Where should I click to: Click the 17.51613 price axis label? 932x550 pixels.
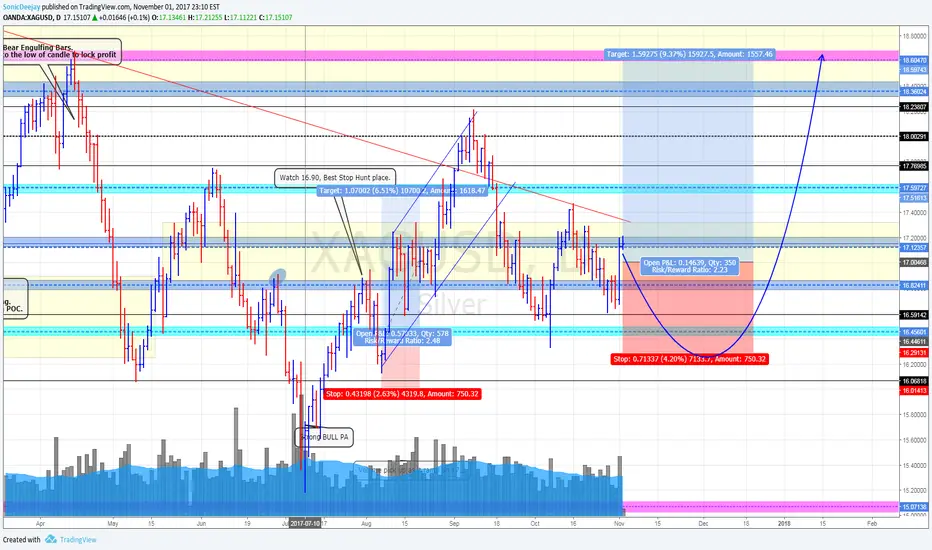tap(914, 198)
